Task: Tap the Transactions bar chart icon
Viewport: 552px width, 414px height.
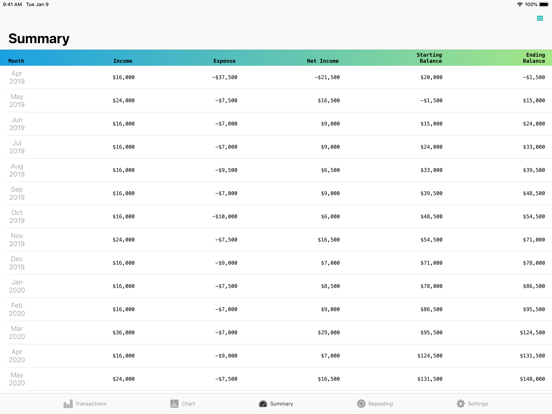Action: [x=68, y=404]
